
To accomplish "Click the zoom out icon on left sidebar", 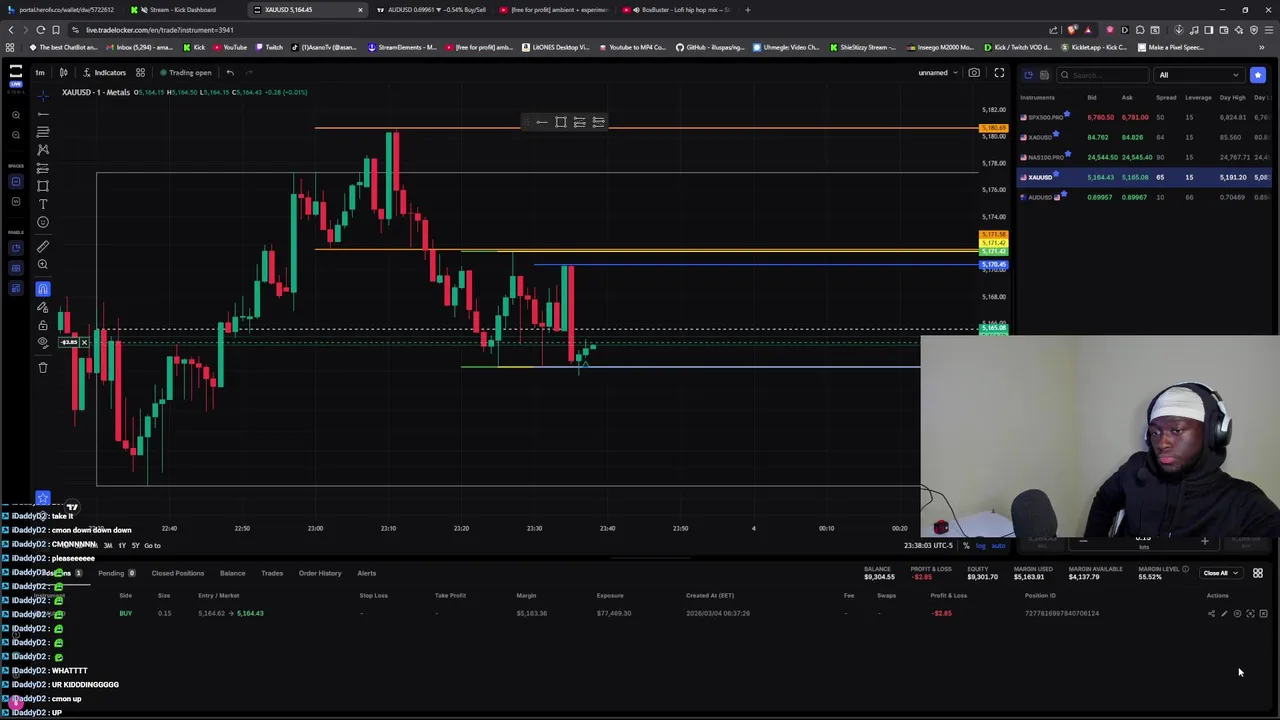I will [x=16, y=135].
